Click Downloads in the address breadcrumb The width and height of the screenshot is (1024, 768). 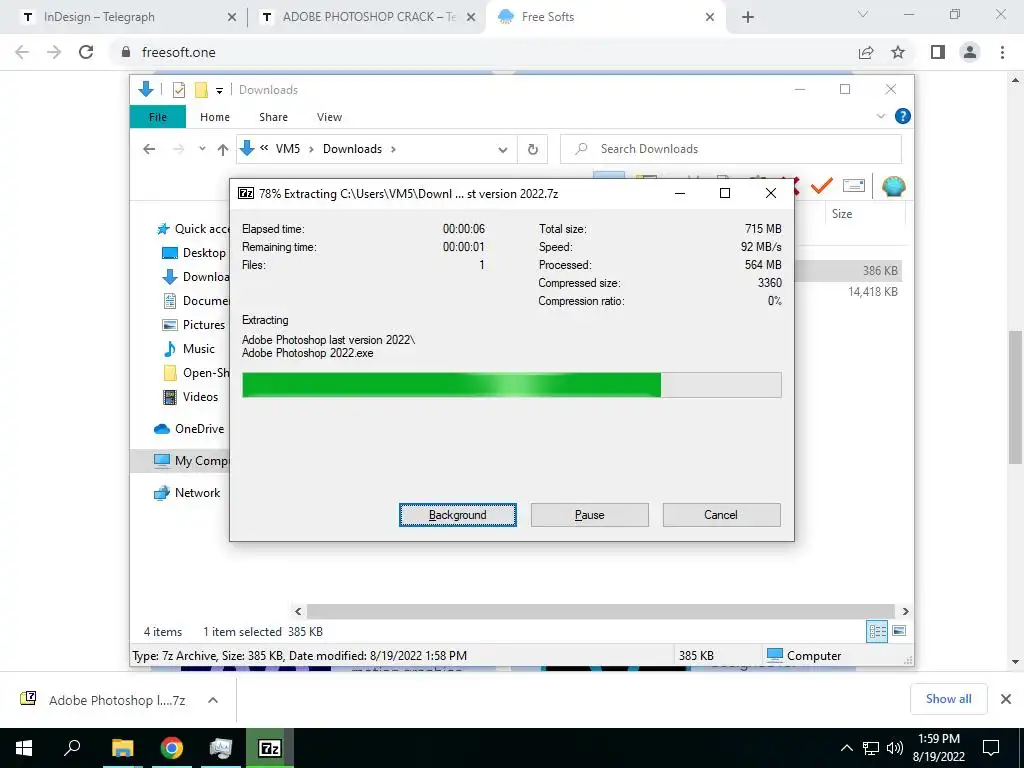(352, 149)
